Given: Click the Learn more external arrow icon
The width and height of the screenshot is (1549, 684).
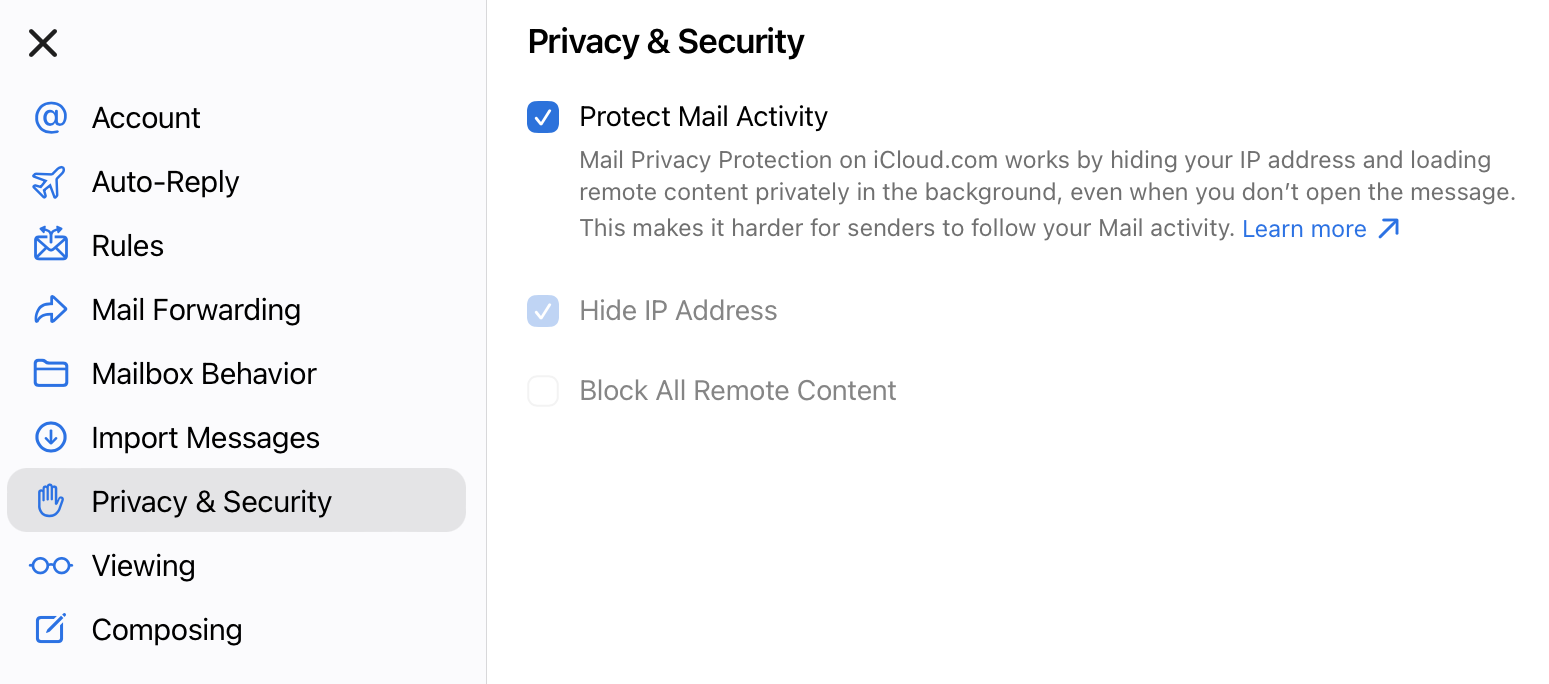Looking at the screenshot, I should [x=1388, y=229].
